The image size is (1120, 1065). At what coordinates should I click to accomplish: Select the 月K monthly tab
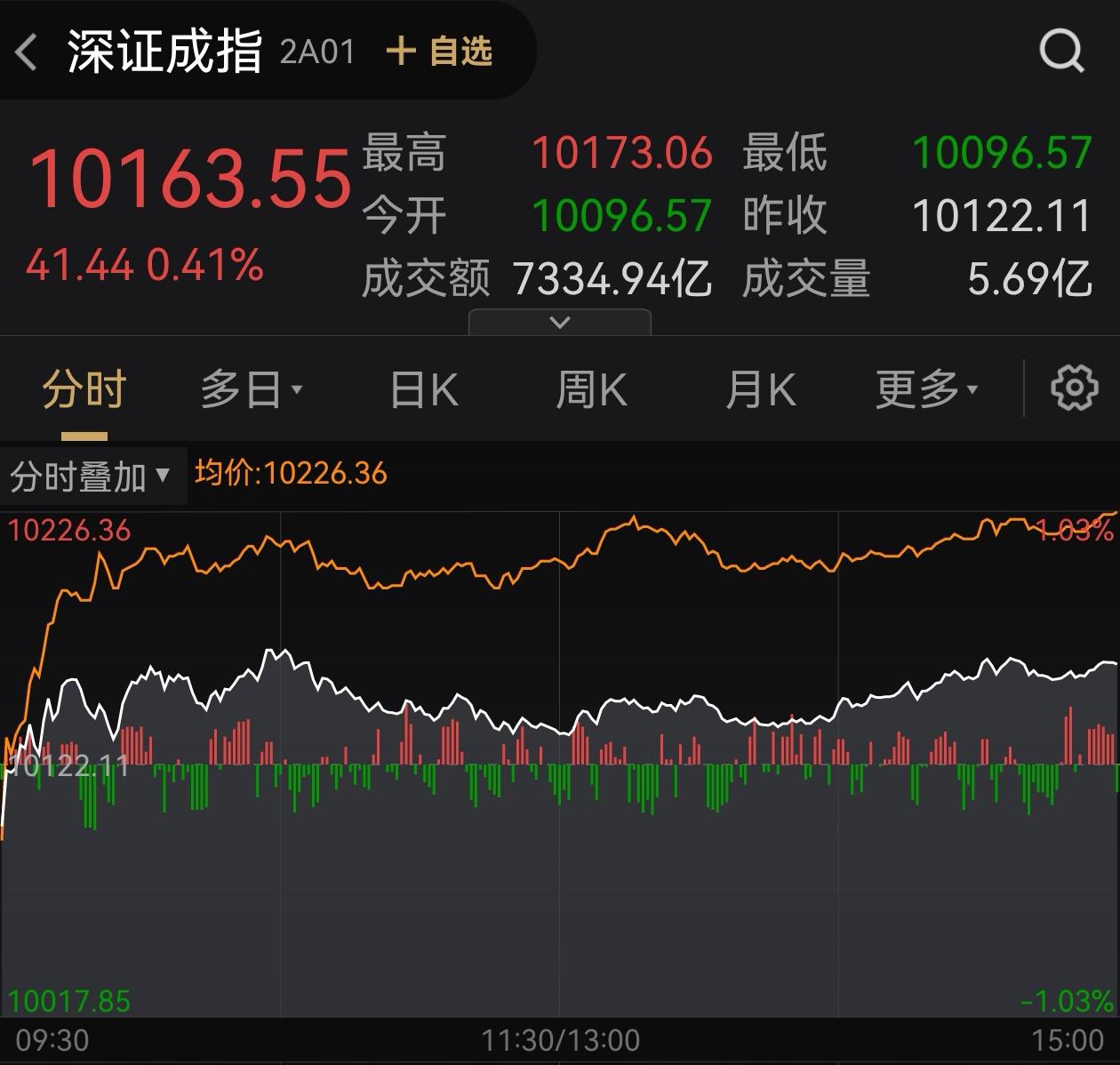click(760, 388)
